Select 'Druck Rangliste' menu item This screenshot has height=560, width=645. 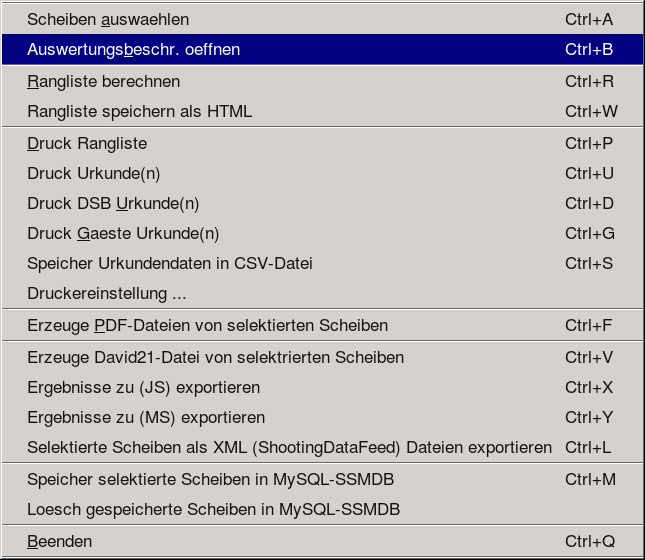(x=87, y=143)
